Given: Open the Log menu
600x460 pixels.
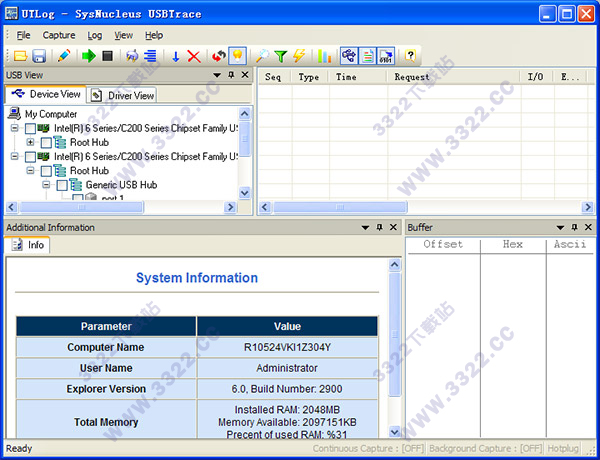Looking at the screenshot, I should pyautogui.click(x=95, y=35).
